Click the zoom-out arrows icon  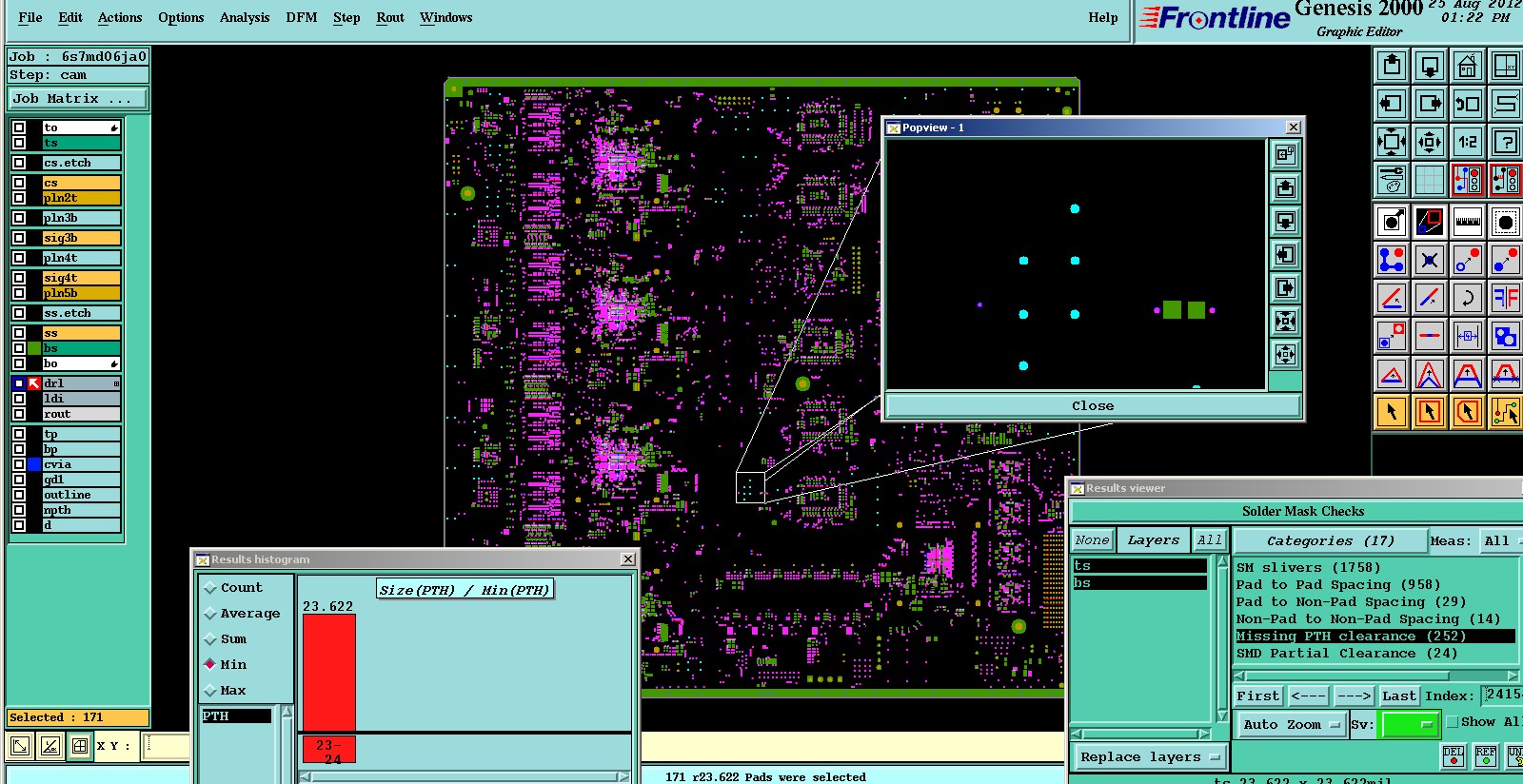[1430, 143]
